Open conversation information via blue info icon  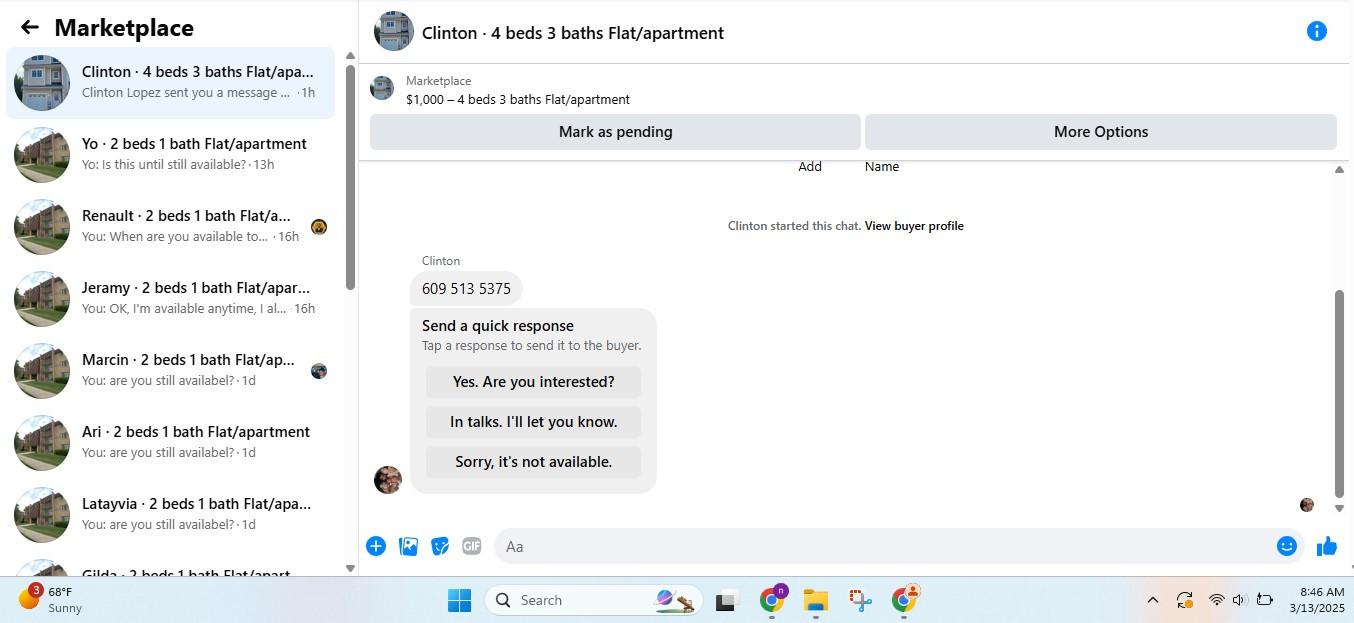coord(1317,31)
